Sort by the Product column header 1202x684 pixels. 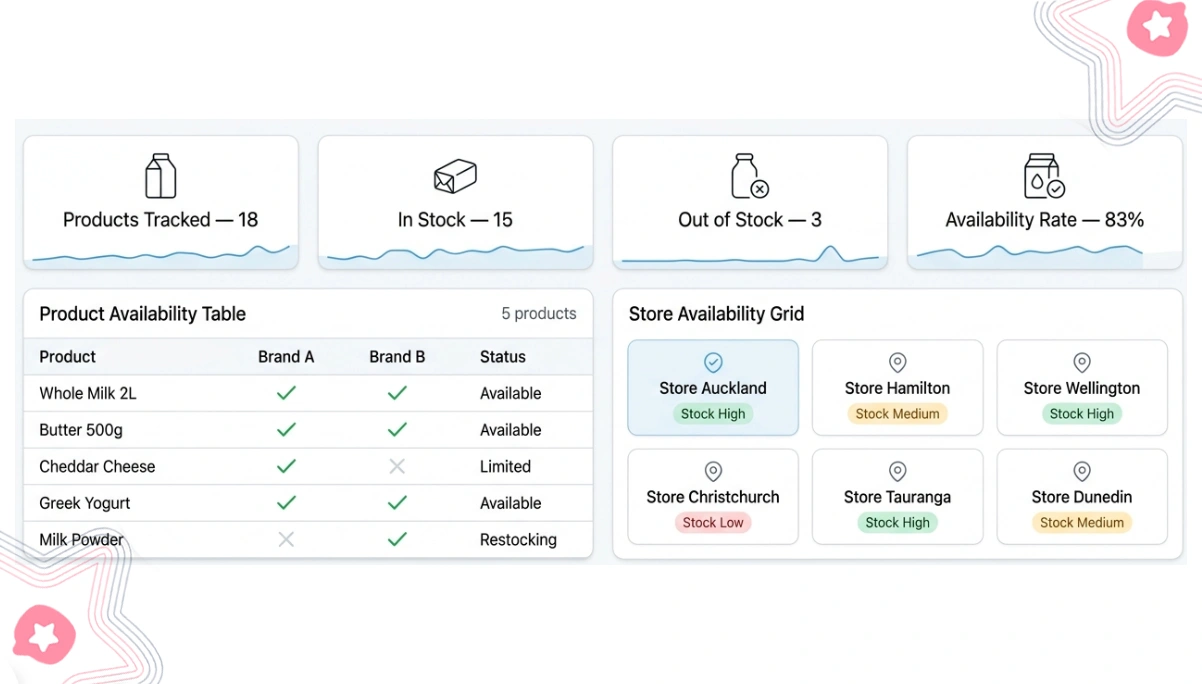point(68,357)
